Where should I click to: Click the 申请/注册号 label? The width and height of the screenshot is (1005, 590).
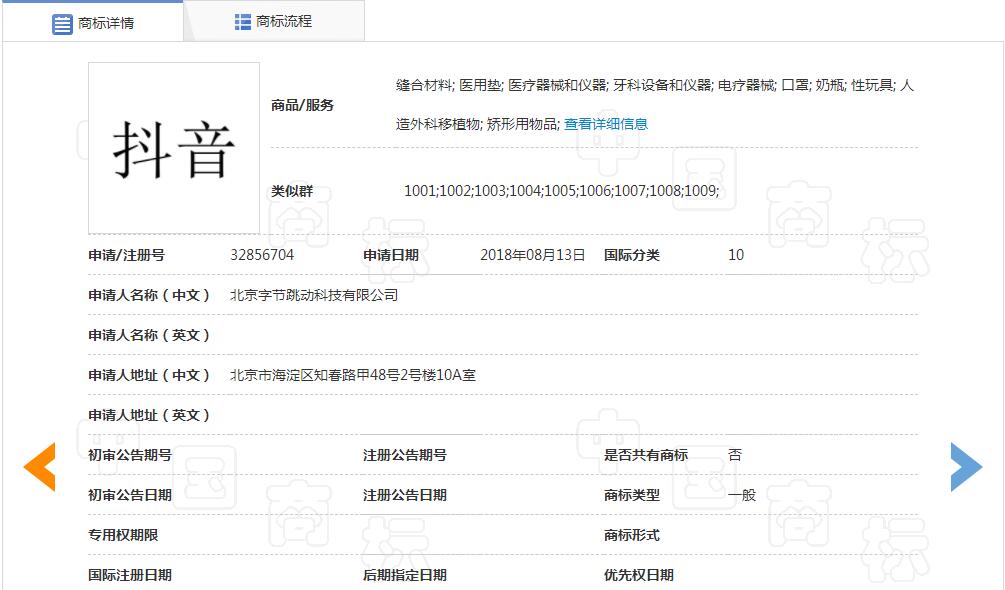point(126,255)
